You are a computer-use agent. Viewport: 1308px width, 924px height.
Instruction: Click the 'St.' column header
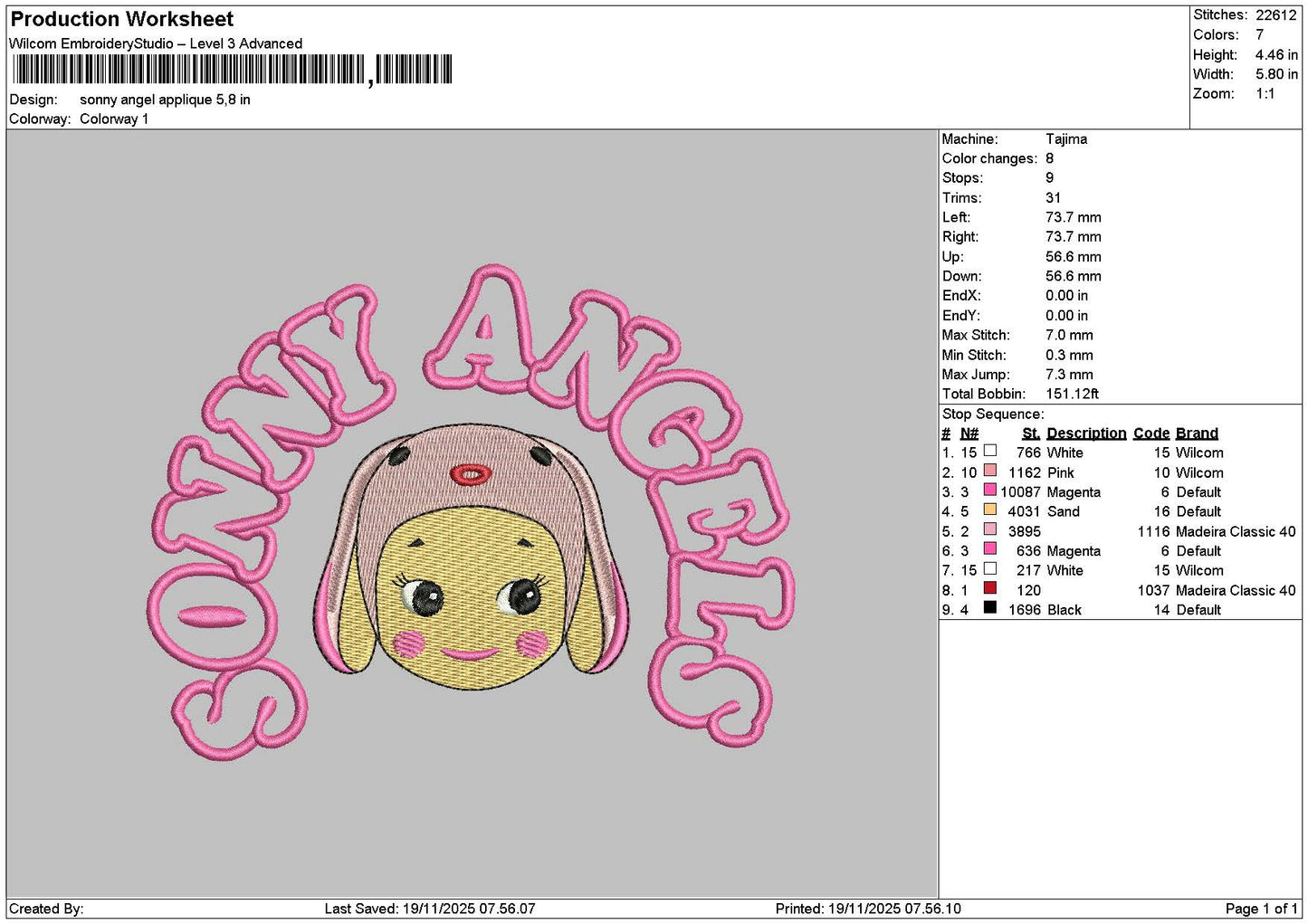coord(1030,433)
